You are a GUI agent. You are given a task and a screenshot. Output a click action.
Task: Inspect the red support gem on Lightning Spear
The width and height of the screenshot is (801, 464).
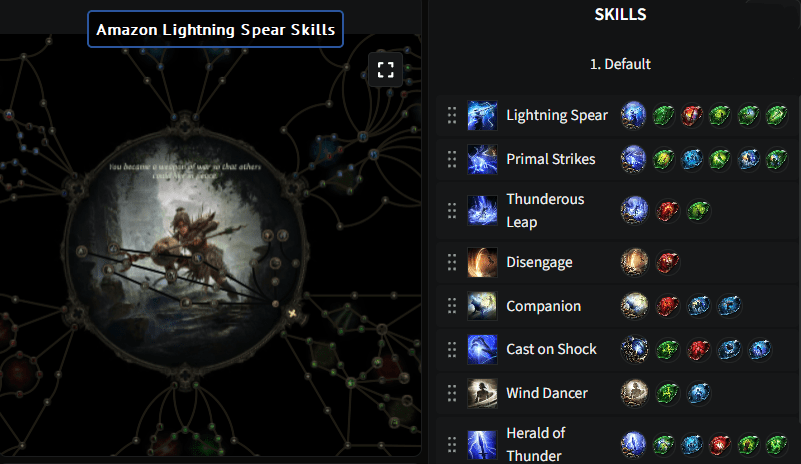[692, 115]
